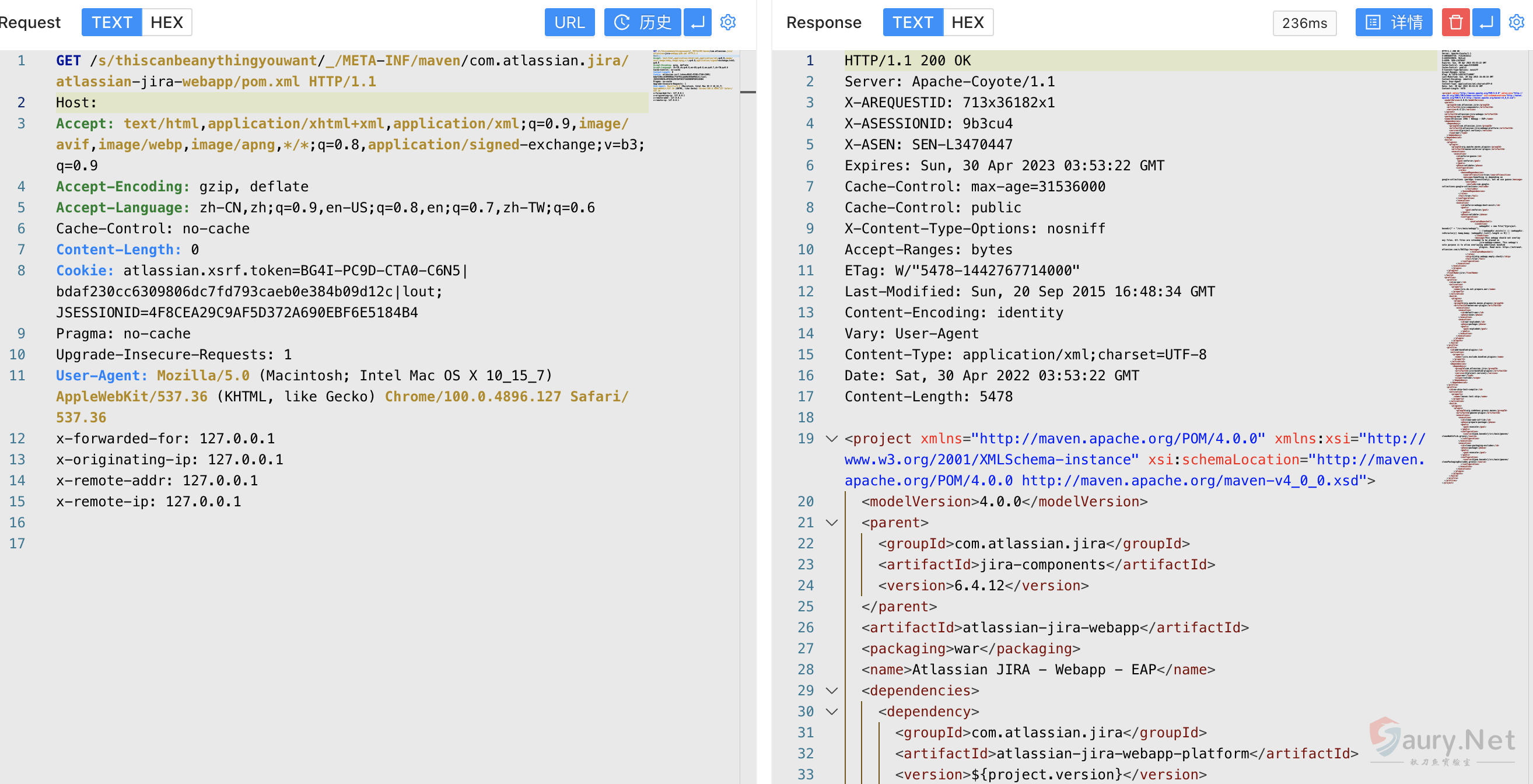This screenshot has width=1533, height=784.
Task: Open the 详情 details button
Action: [x=1393, y=22]
